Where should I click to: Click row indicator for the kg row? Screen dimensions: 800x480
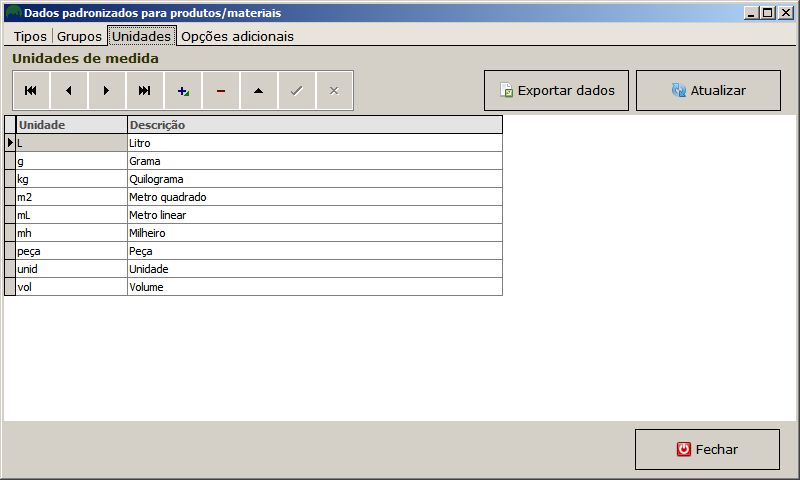tap(10, 179)
